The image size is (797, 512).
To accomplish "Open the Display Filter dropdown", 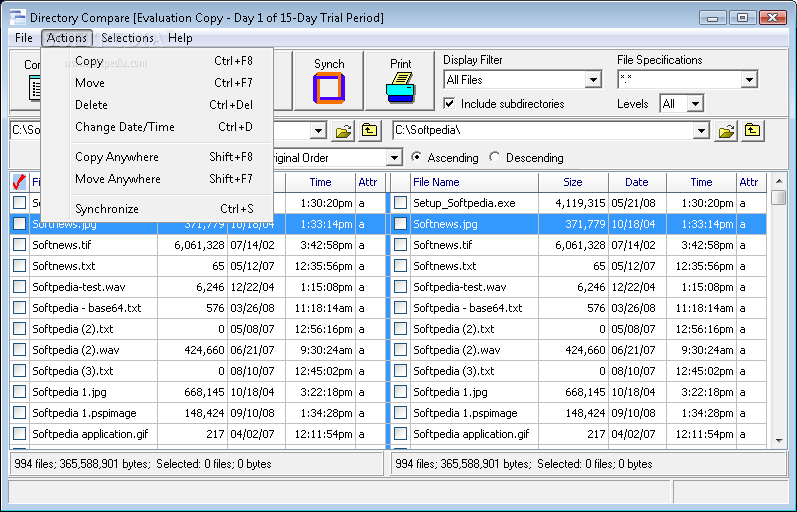I will (x=593, y=80).
